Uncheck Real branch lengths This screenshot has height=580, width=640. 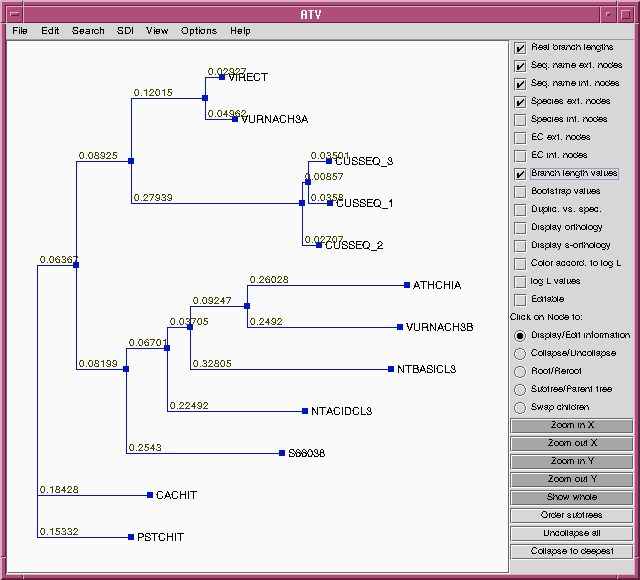(x=520, y=48)
